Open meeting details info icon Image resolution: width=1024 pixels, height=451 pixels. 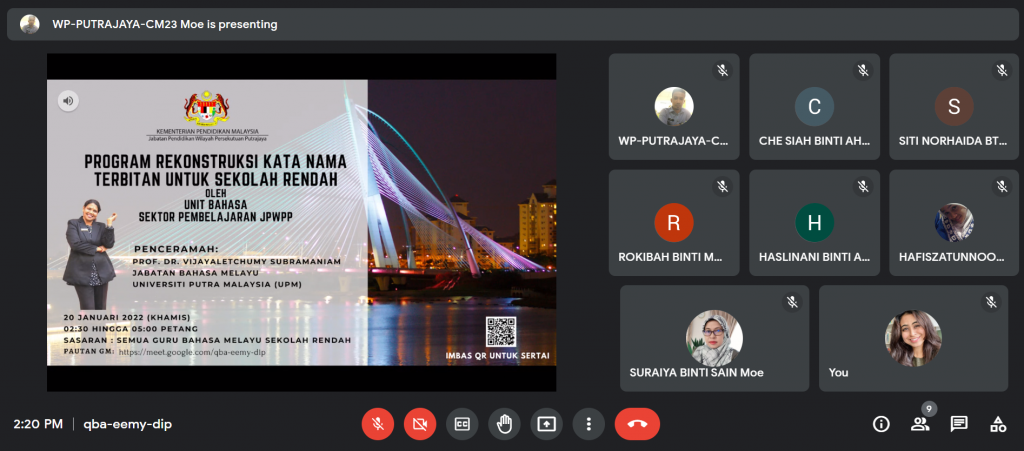881,424
